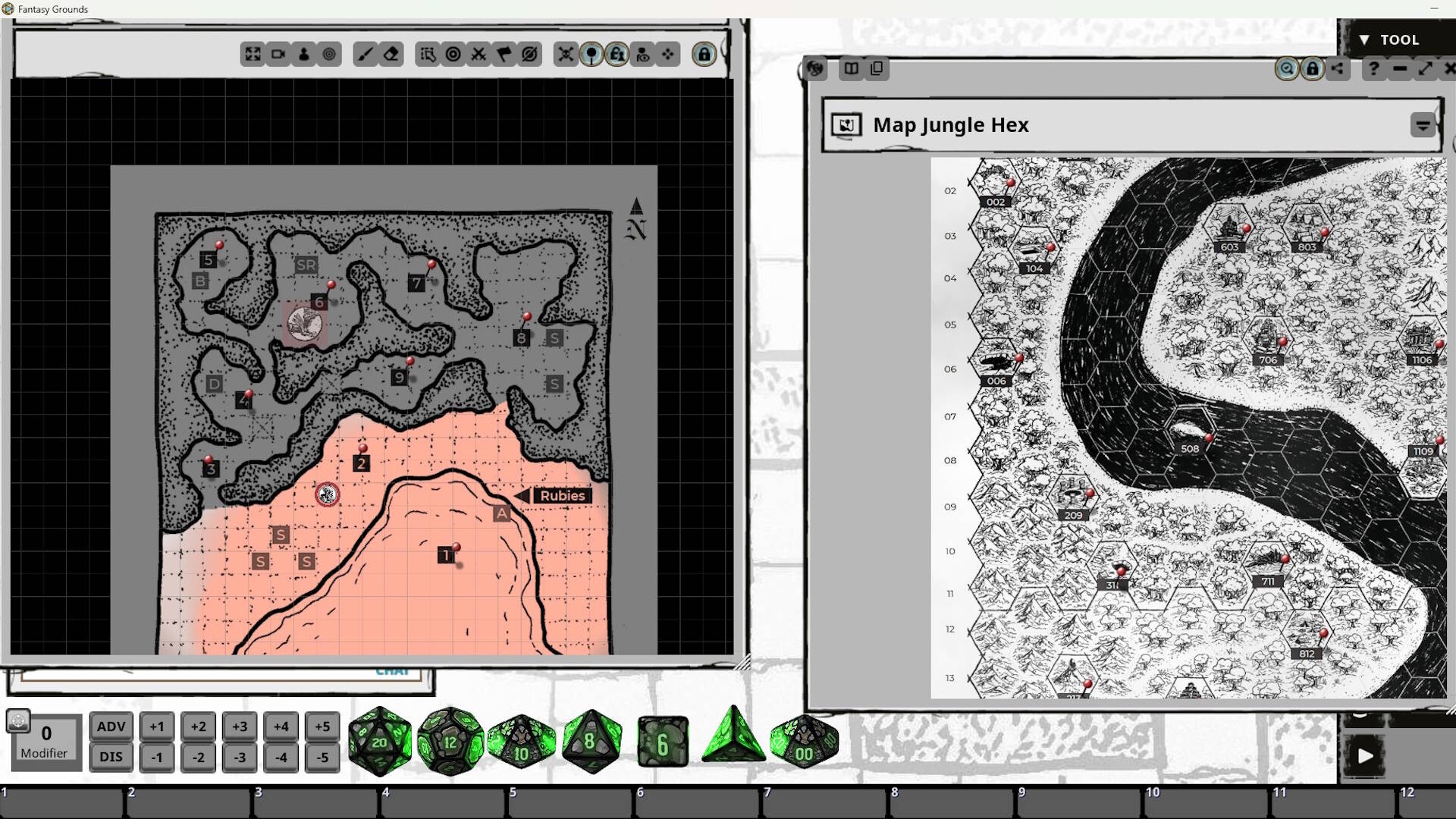This screenshot has width=1456, height=819.
Task: Select the zoom-to-fit icon on the map toolbar
Action: click(x=253, y=54)
